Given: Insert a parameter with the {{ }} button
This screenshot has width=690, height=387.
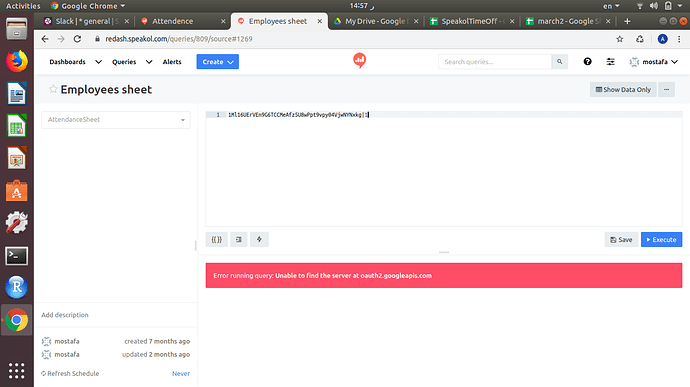Looking at the screenshot, I should click(x=217, y=240).
